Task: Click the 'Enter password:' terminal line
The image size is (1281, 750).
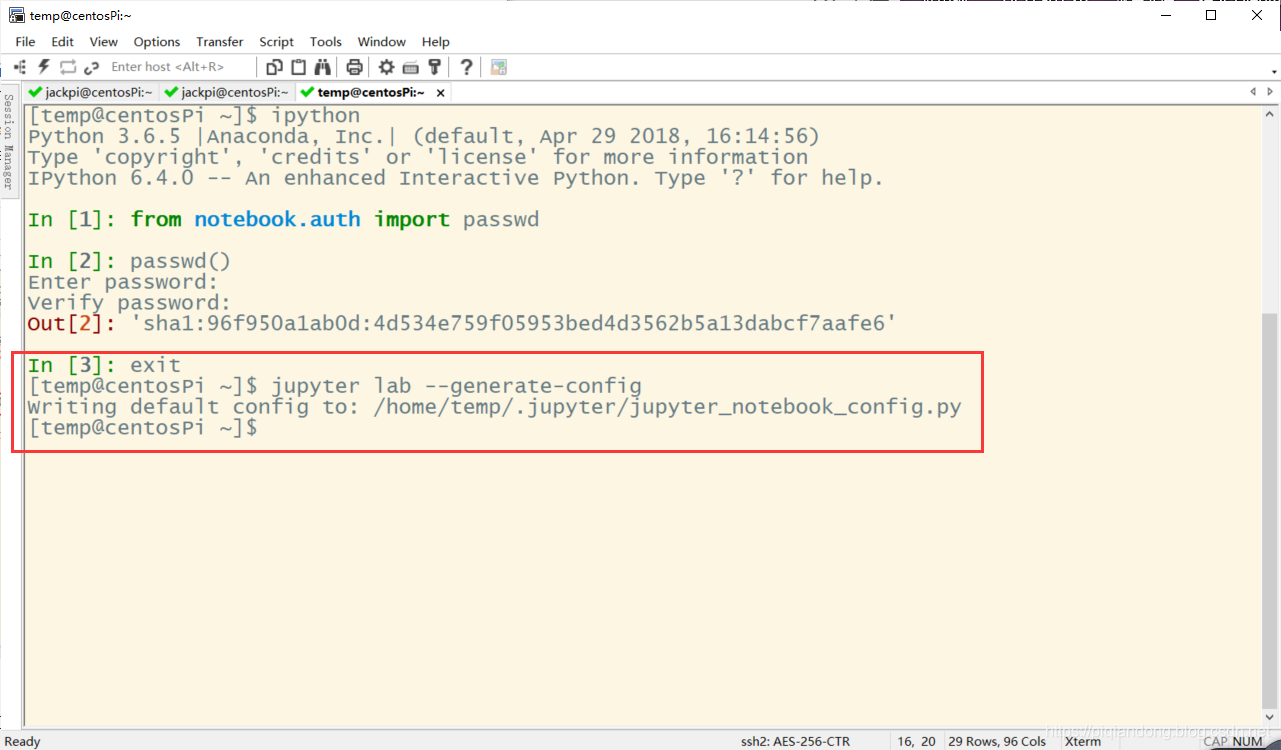Action: tap(123, 282)
